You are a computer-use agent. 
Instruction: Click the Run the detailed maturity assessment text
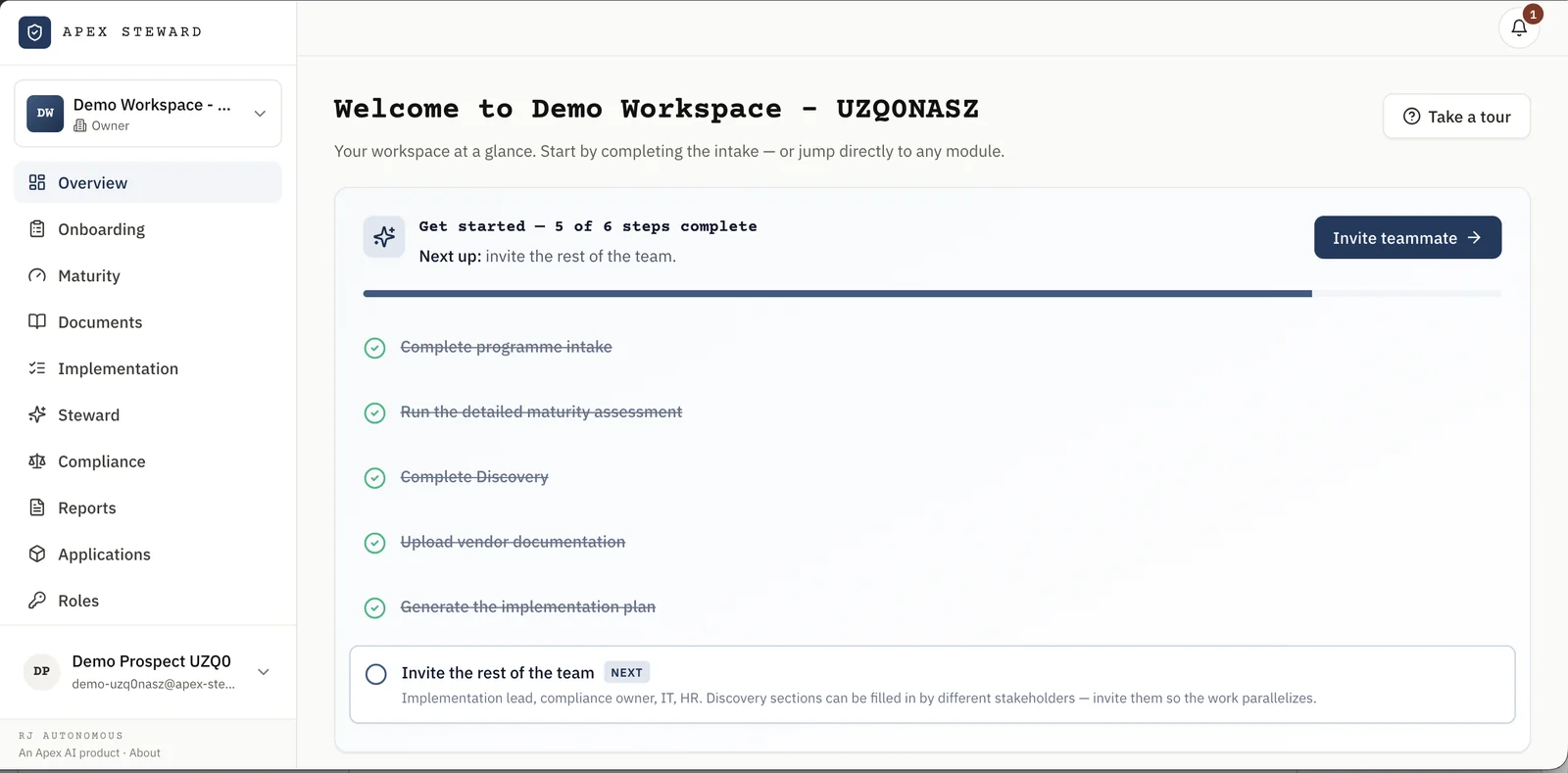(541, 411)
